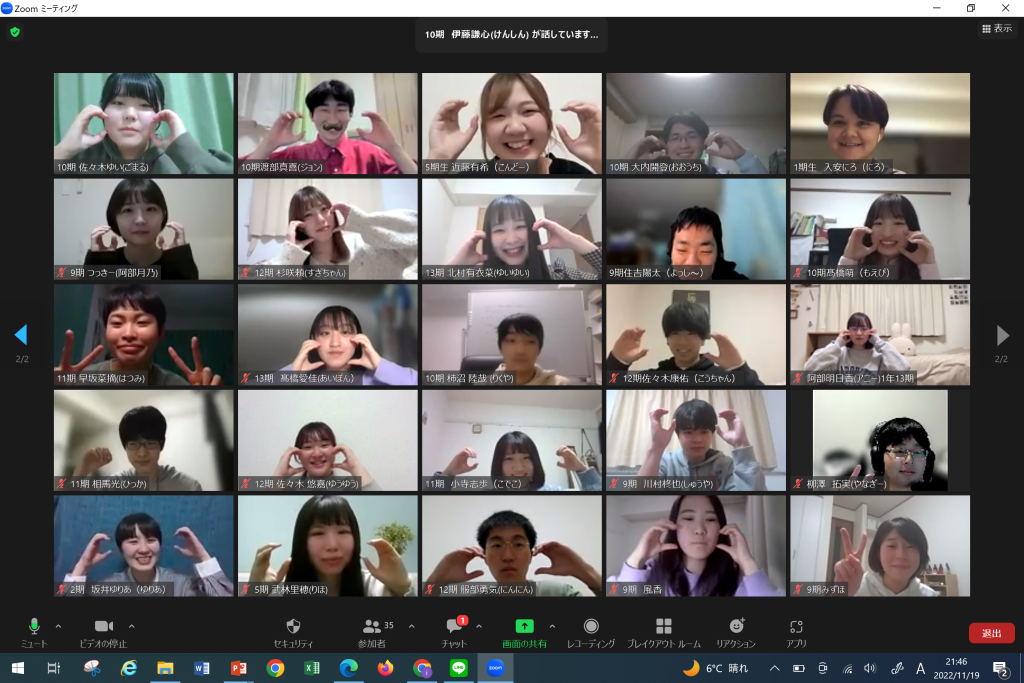The height and width of the screenshot is (683, 1024).
Task: Expand screen share options arrow
Action: click(x=552, y=626)
